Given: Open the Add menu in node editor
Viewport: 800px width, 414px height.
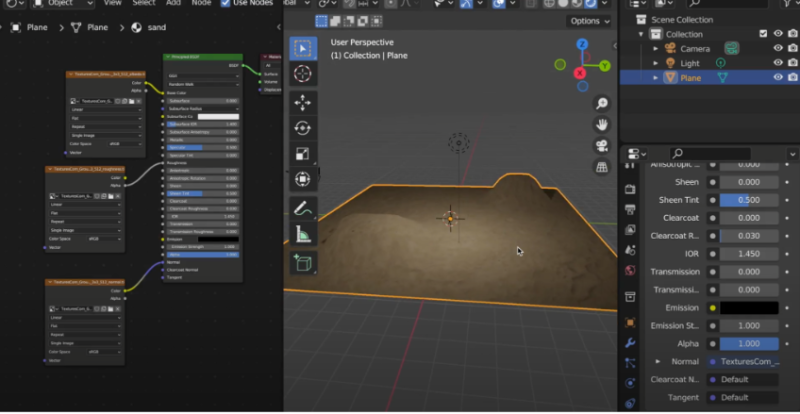Looking at the screenshot, I should coord(173,3).
